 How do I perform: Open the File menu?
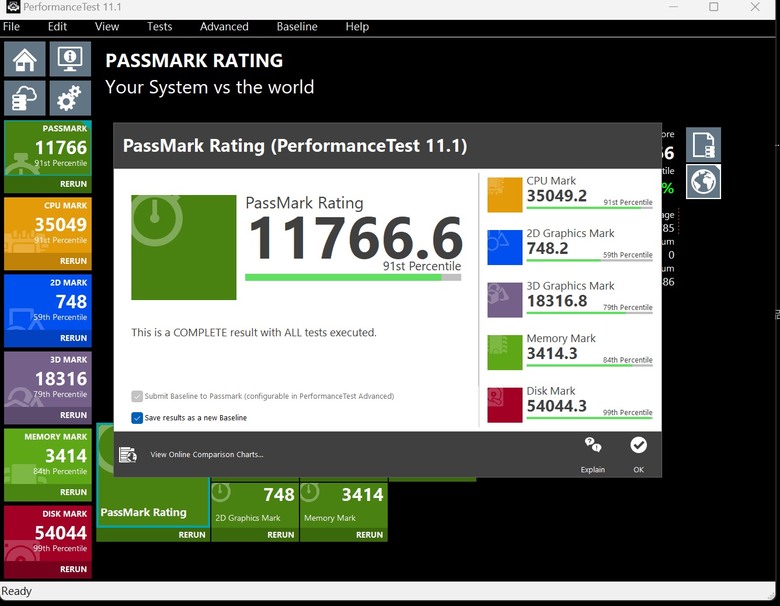(x=11, y=26)
